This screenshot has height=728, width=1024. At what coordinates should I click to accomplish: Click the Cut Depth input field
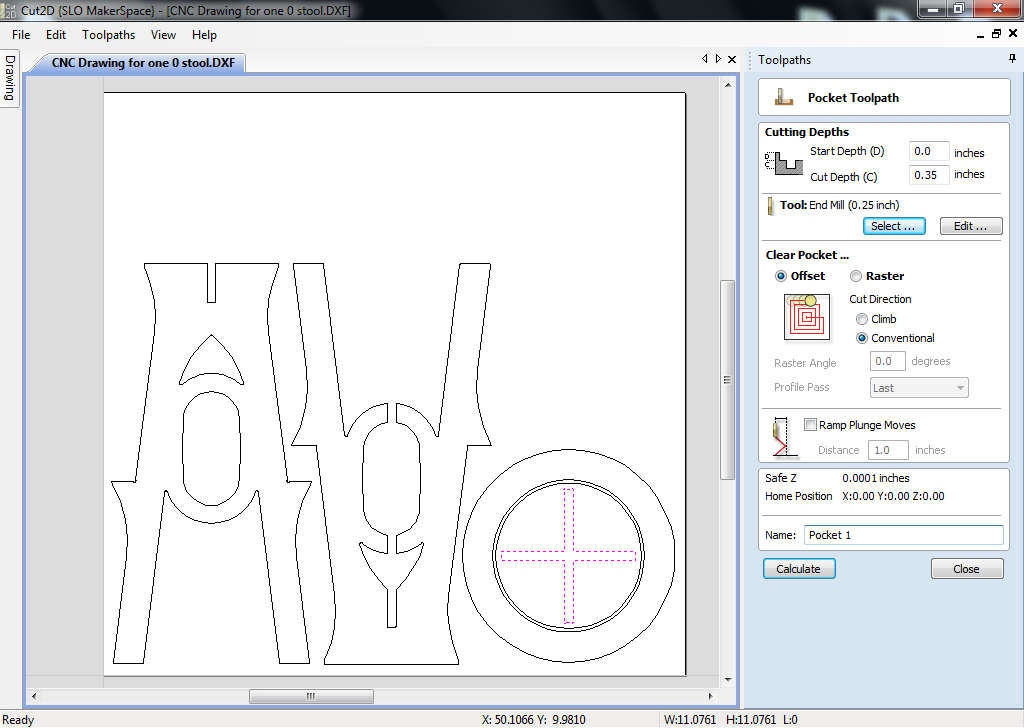pyautogui.click(x=929, y=175)
